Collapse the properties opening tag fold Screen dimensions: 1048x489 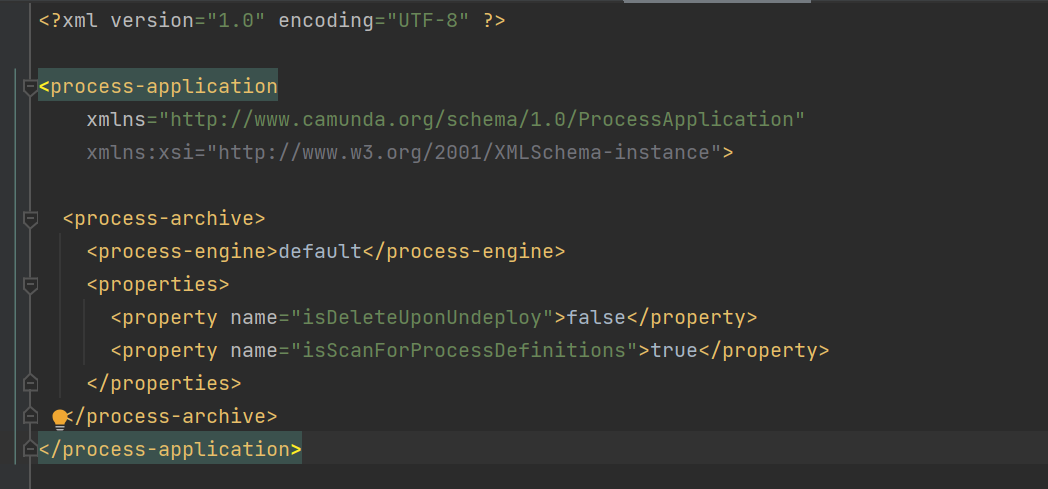pos(30,285)
